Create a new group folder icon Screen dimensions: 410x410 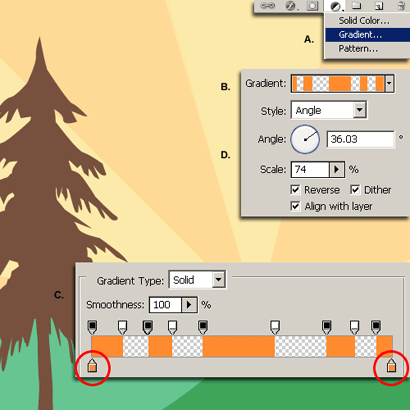pos(357,5)
